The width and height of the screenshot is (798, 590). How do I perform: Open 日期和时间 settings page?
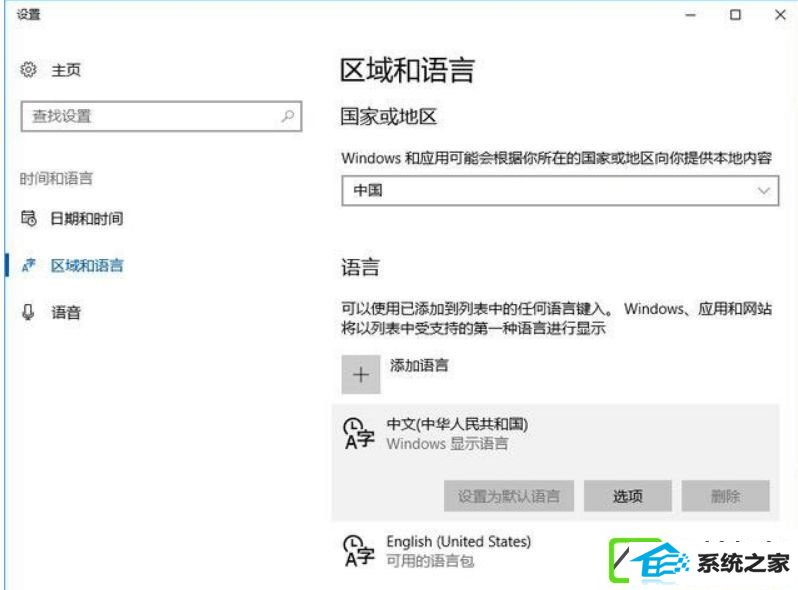[87, 218]
